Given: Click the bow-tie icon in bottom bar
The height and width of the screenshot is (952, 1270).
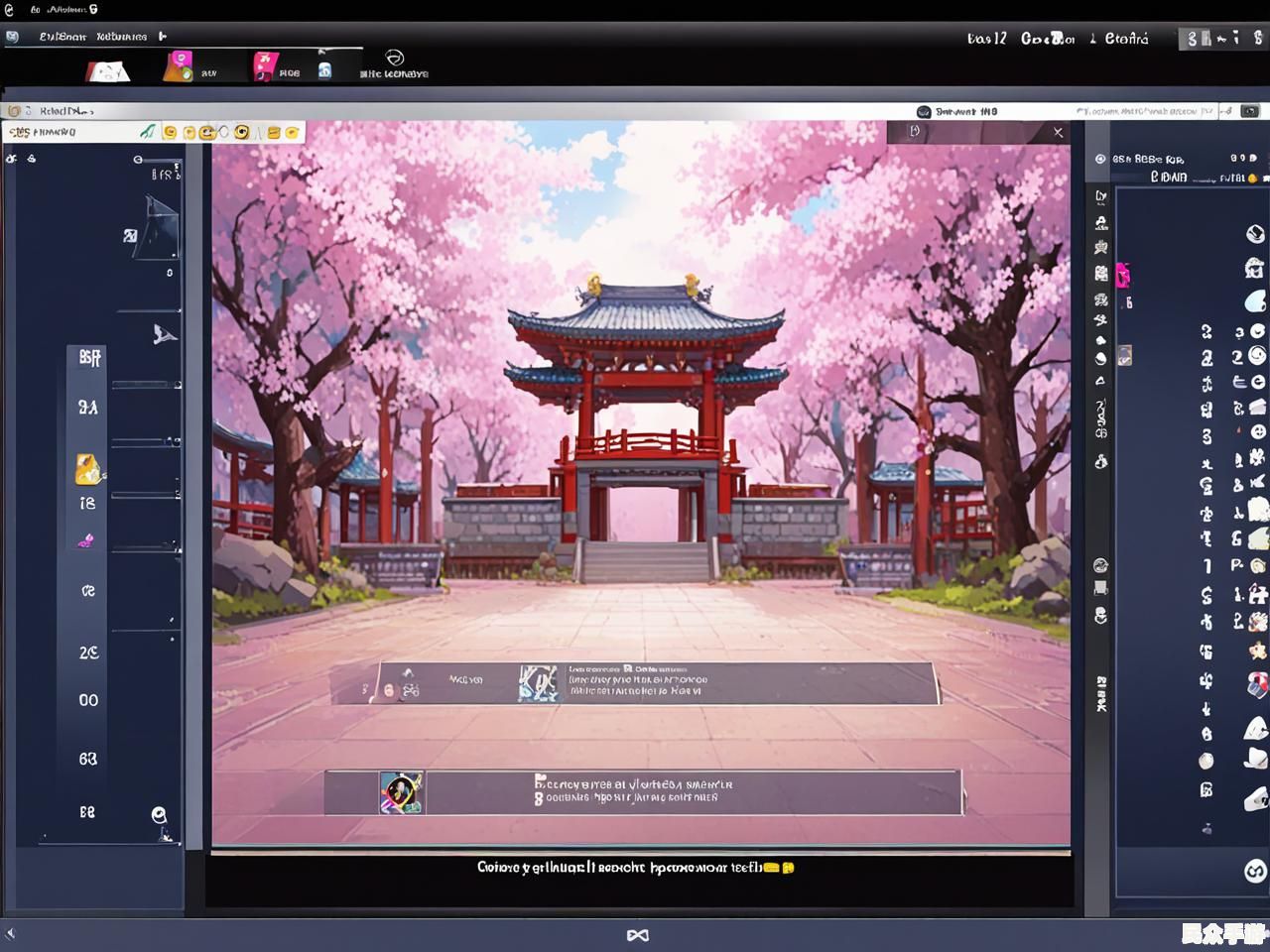Looking at the screenshot, I should pos(637,935).
